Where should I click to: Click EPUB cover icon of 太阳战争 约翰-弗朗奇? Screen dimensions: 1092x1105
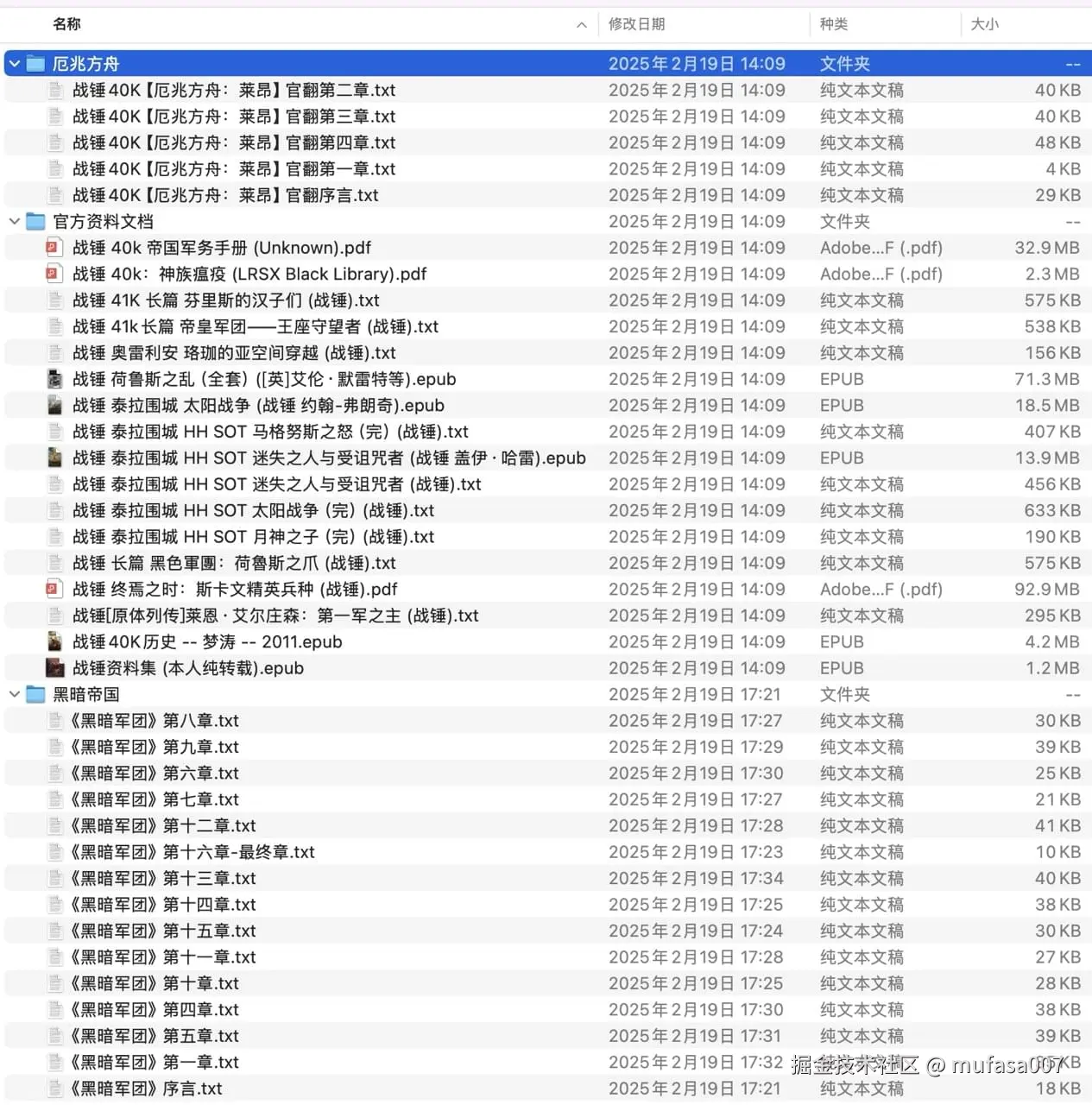coord(54,406)
